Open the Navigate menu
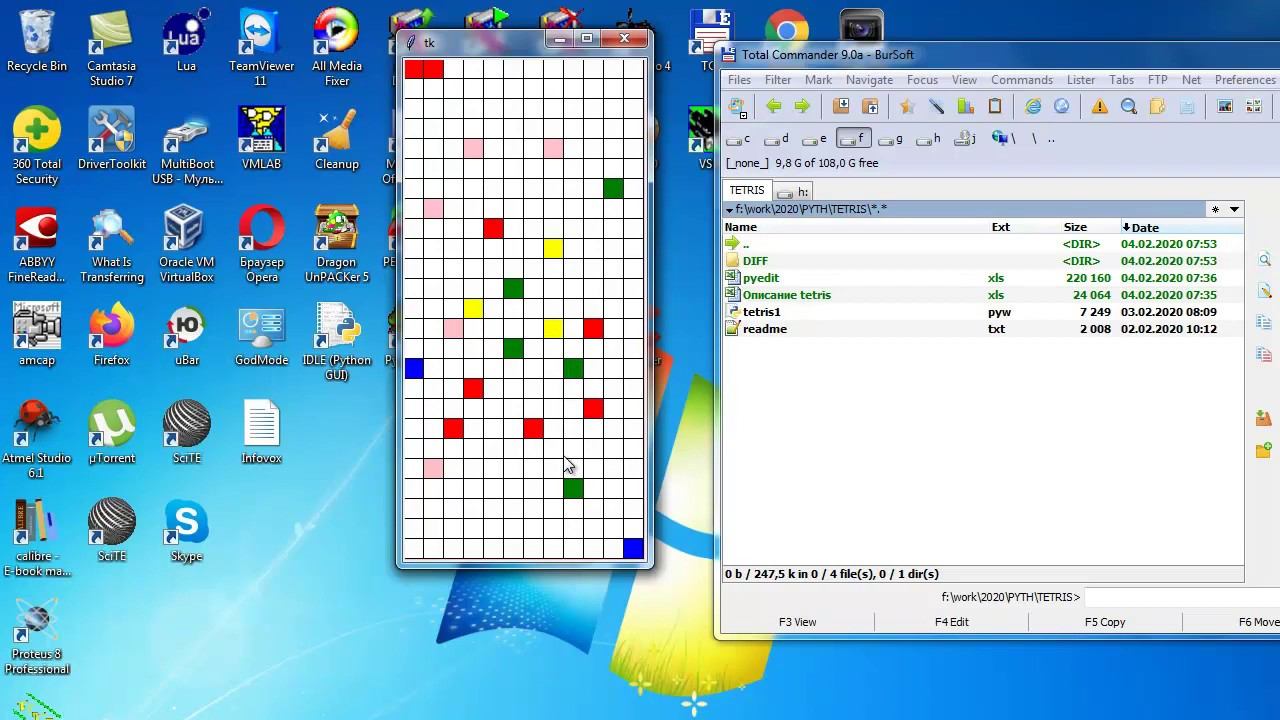This screenshot has width=1280, height=720. click(869, 80)
